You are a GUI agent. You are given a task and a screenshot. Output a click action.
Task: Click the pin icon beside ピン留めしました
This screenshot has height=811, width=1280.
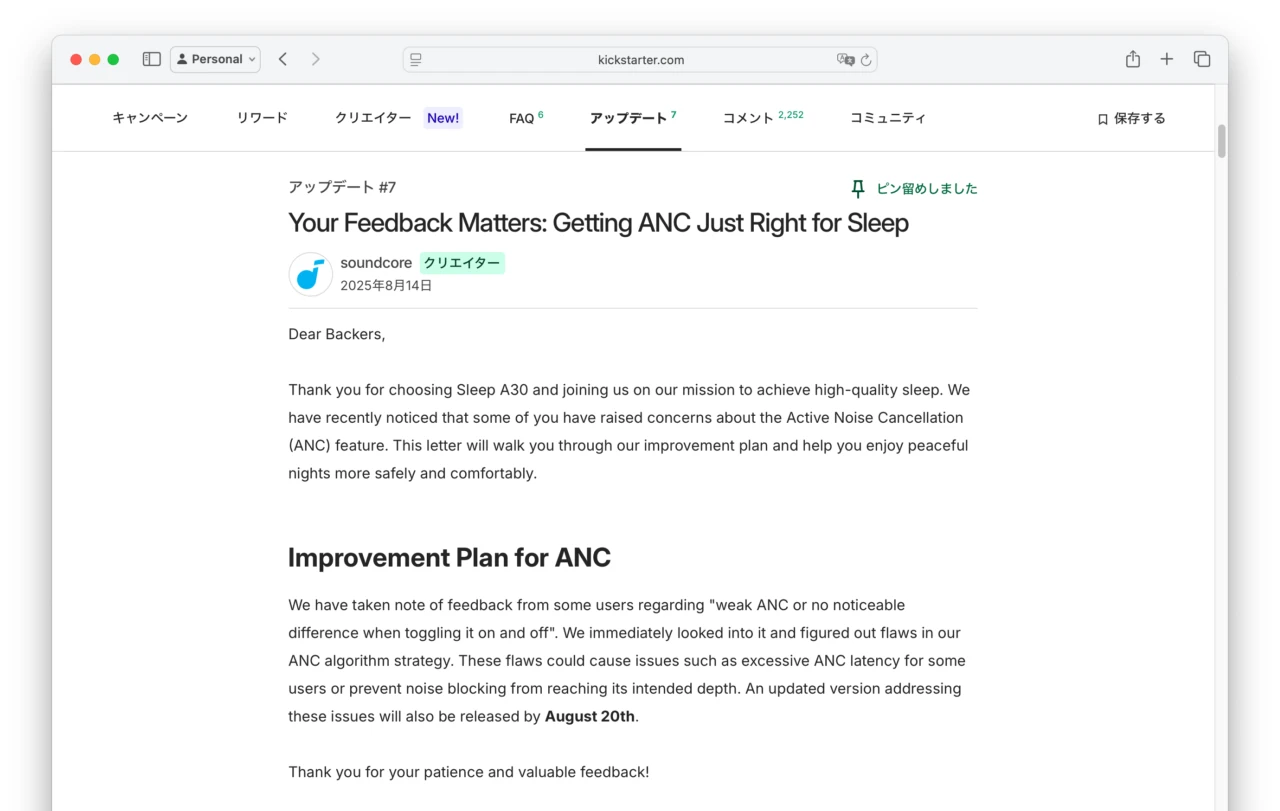(857, 188)
